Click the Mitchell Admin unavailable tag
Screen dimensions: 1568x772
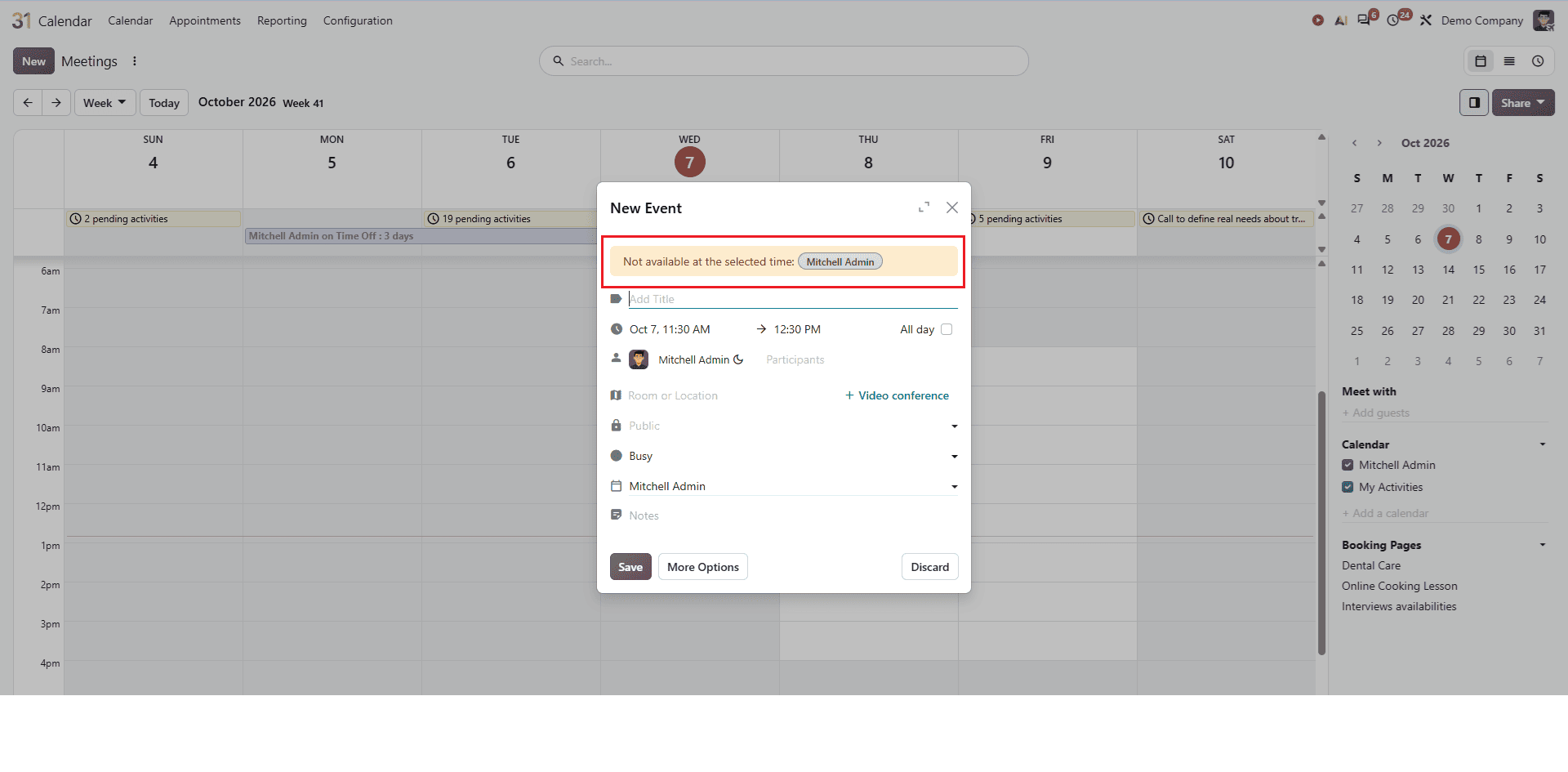click(x=840, y=261)
